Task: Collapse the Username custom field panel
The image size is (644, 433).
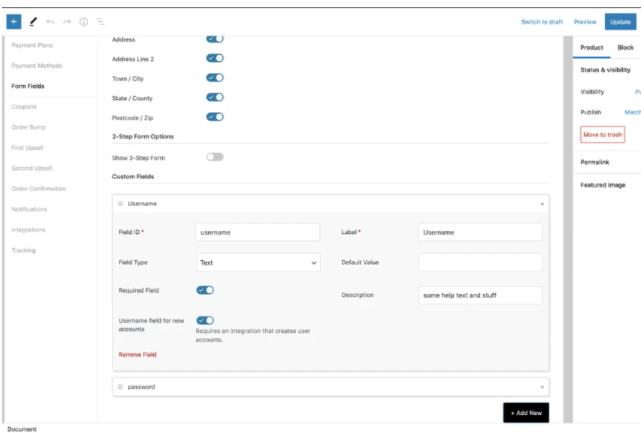Action: [543, 203]
